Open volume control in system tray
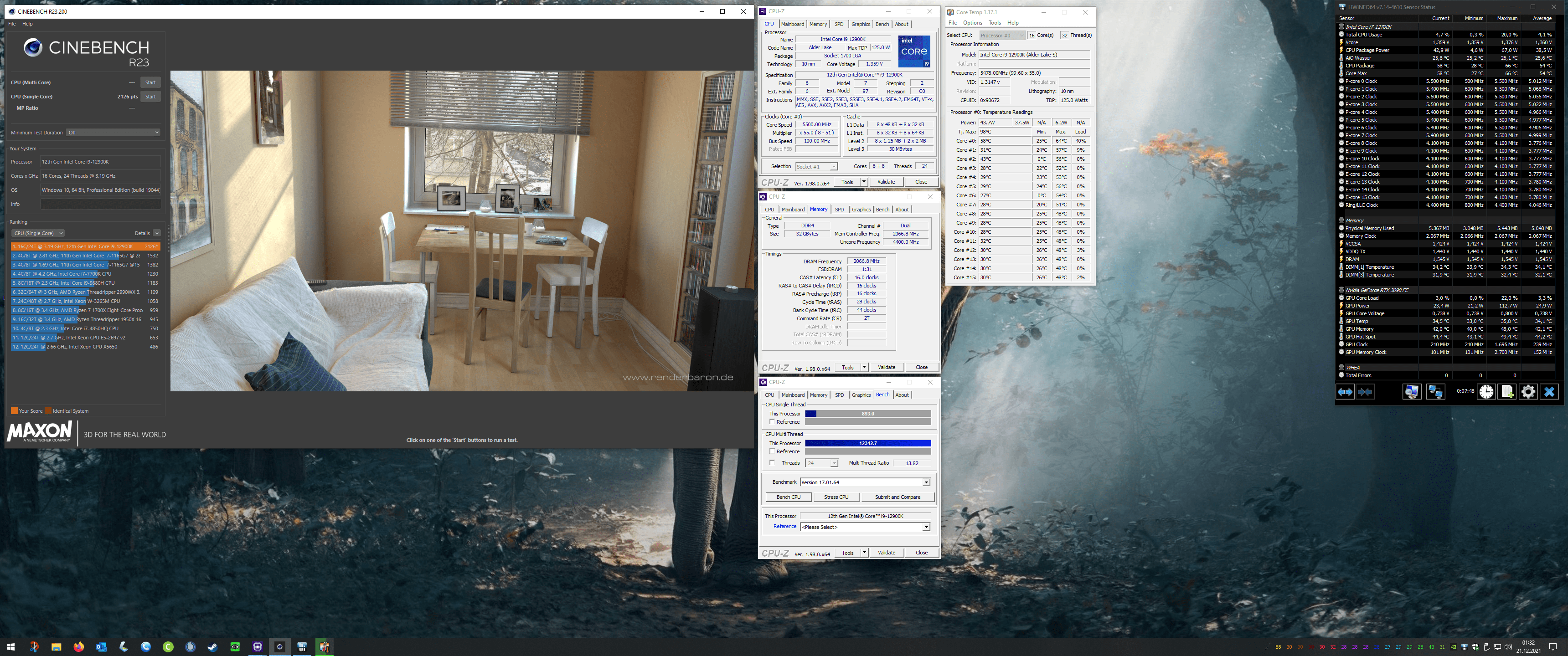The height and width of the screenshot is (656, 1568). 1509,647
